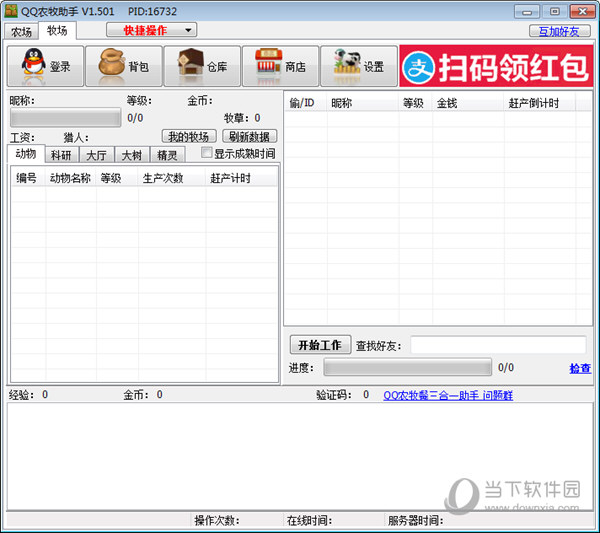Maximize the QQ农牧助手 window
Viewport: 600px width, 533px height.
point(555,11)
